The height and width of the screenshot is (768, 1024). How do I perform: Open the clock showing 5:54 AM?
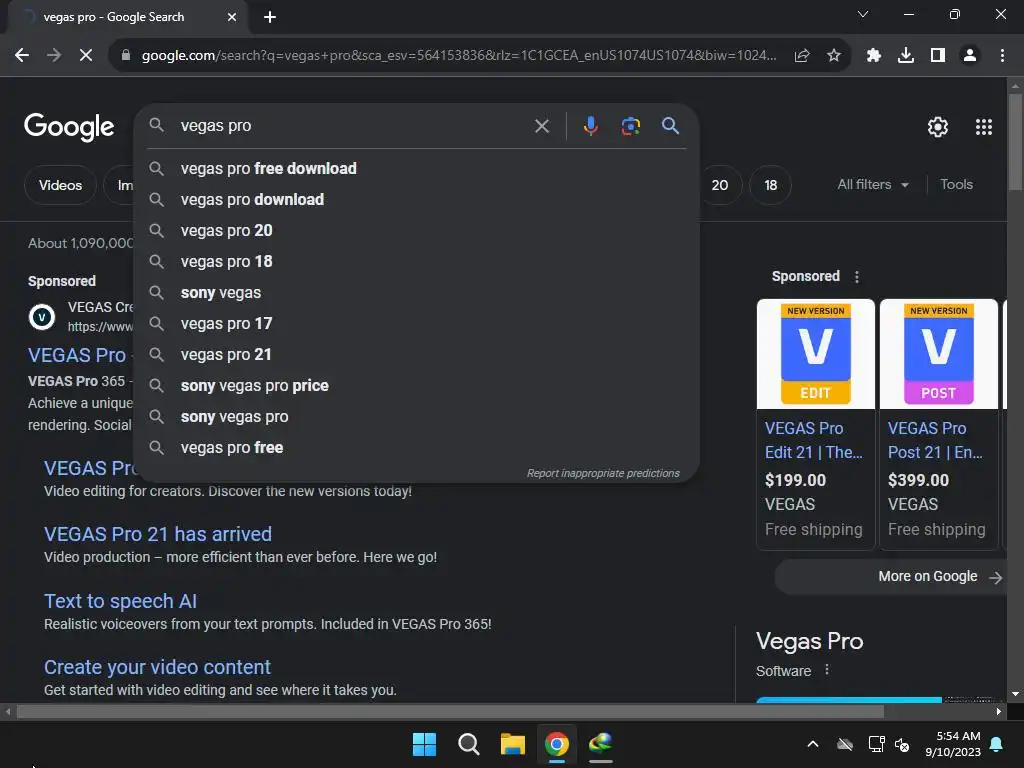click(953, 744)
